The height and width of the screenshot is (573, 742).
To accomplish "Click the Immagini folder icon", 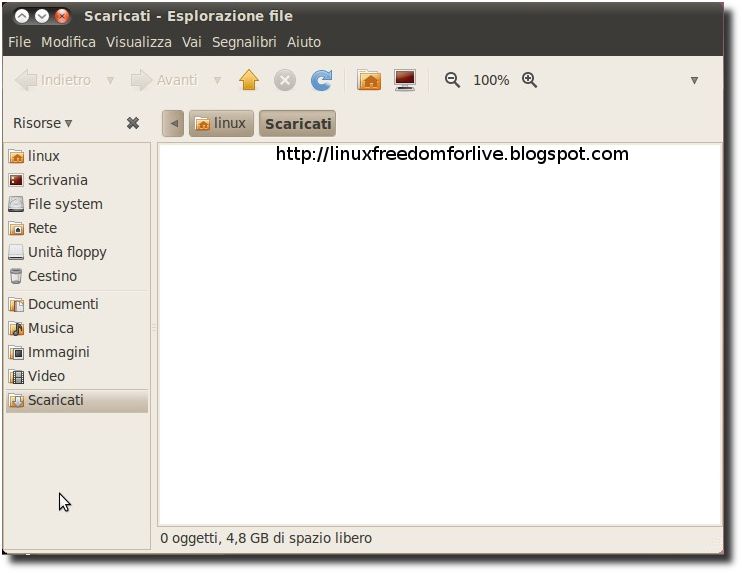I will point(16,353).
